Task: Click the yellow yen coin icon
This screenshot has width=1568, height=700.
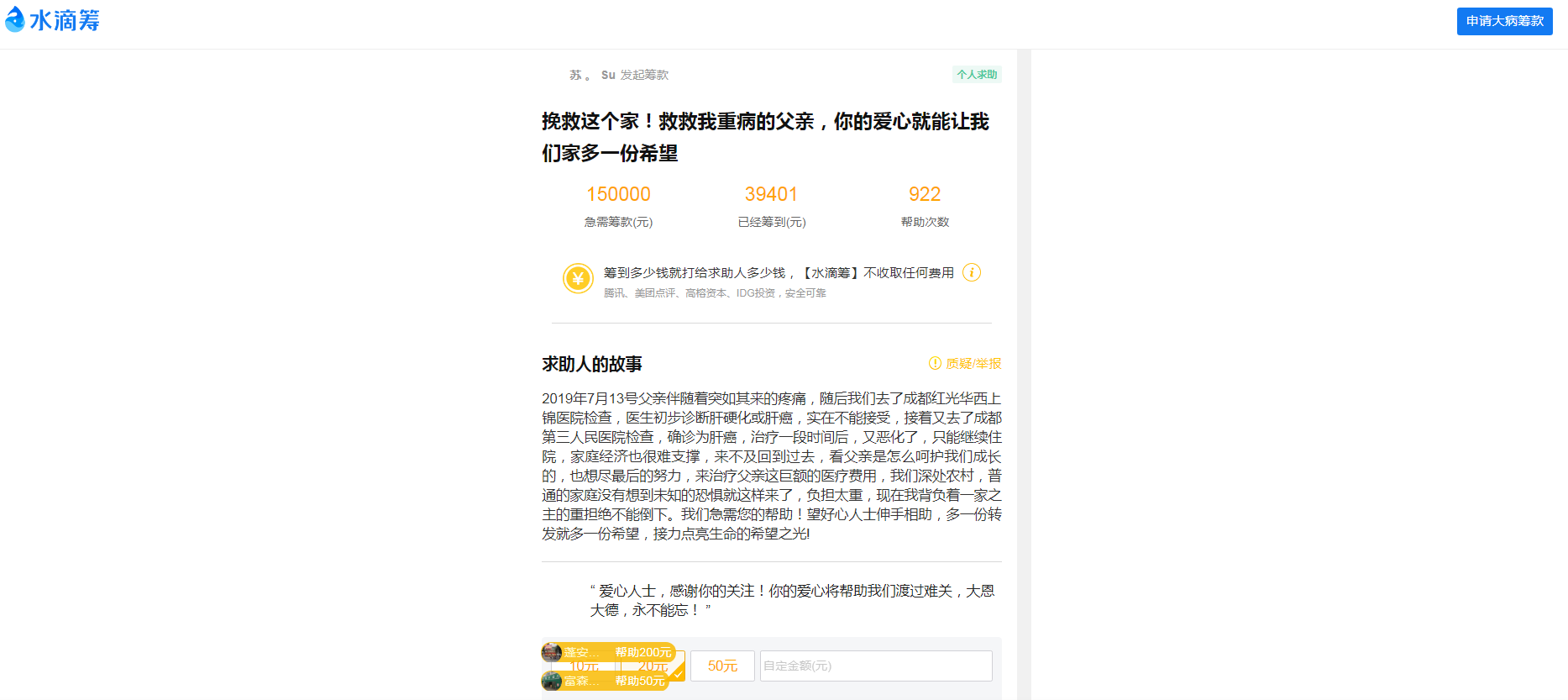Action: (578, 278)
